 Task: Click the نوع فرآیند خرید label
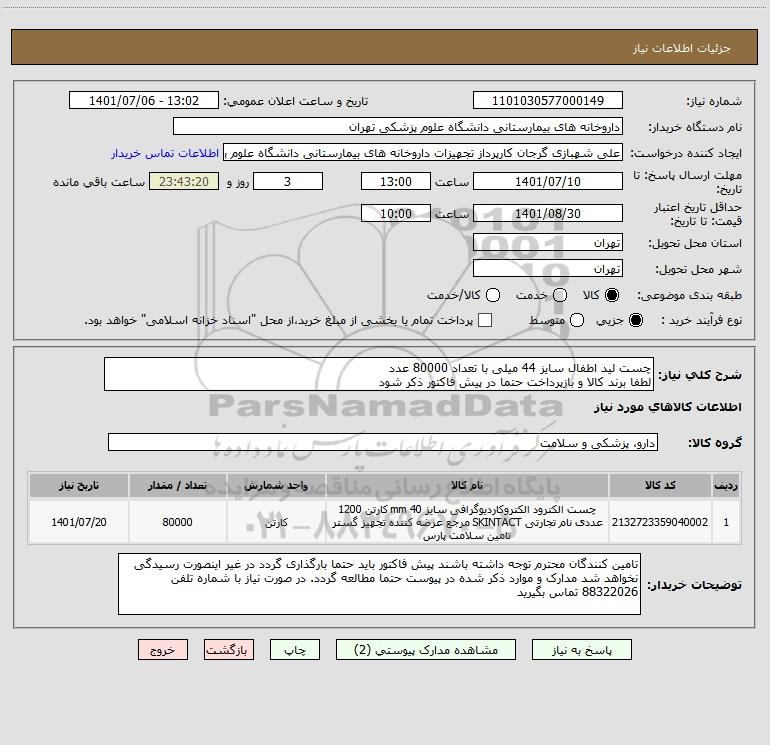[x=701, y=320]
